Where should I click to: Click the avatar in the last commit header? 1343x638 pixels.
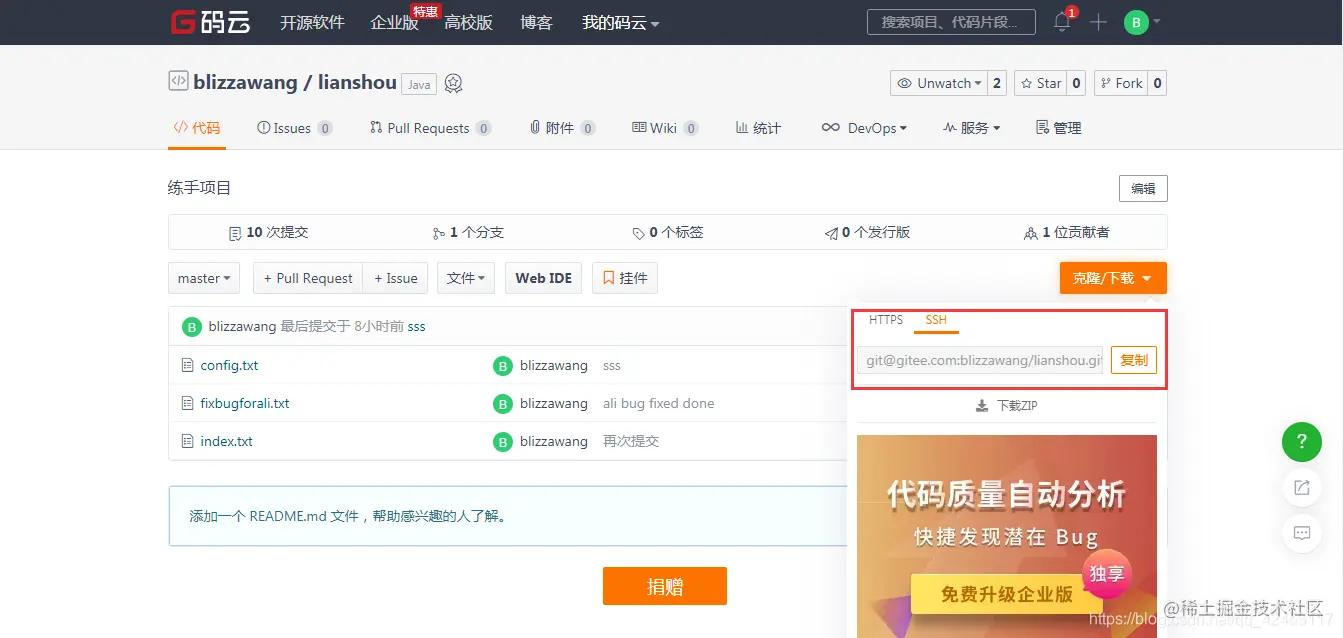click(191, 326)
